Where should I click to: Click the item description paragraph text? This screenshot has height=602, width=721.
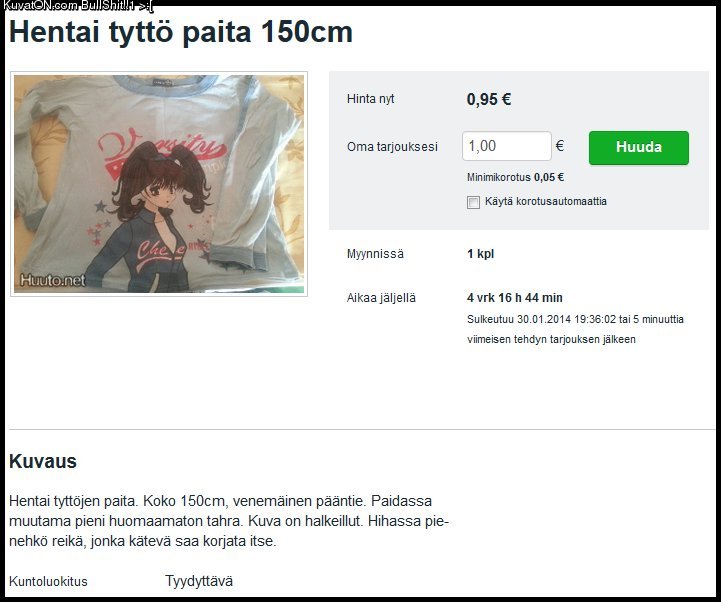pyautogui.click(x=229, y=521)
